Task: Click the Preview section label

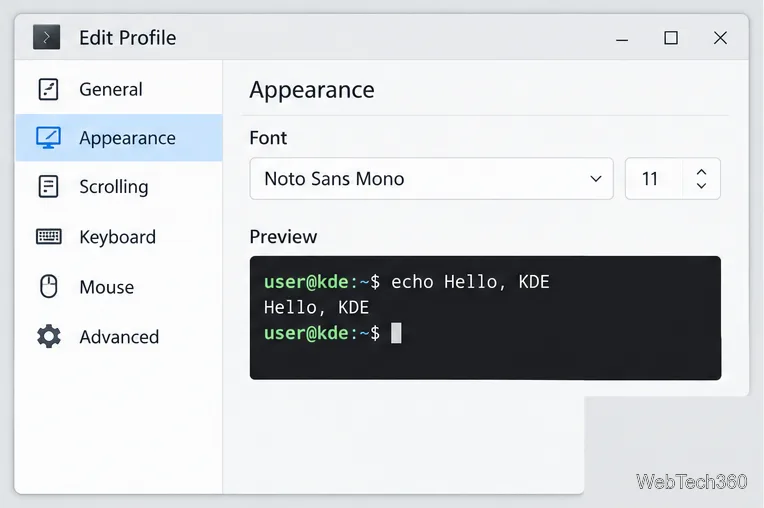Action: (x=283, y=237)
